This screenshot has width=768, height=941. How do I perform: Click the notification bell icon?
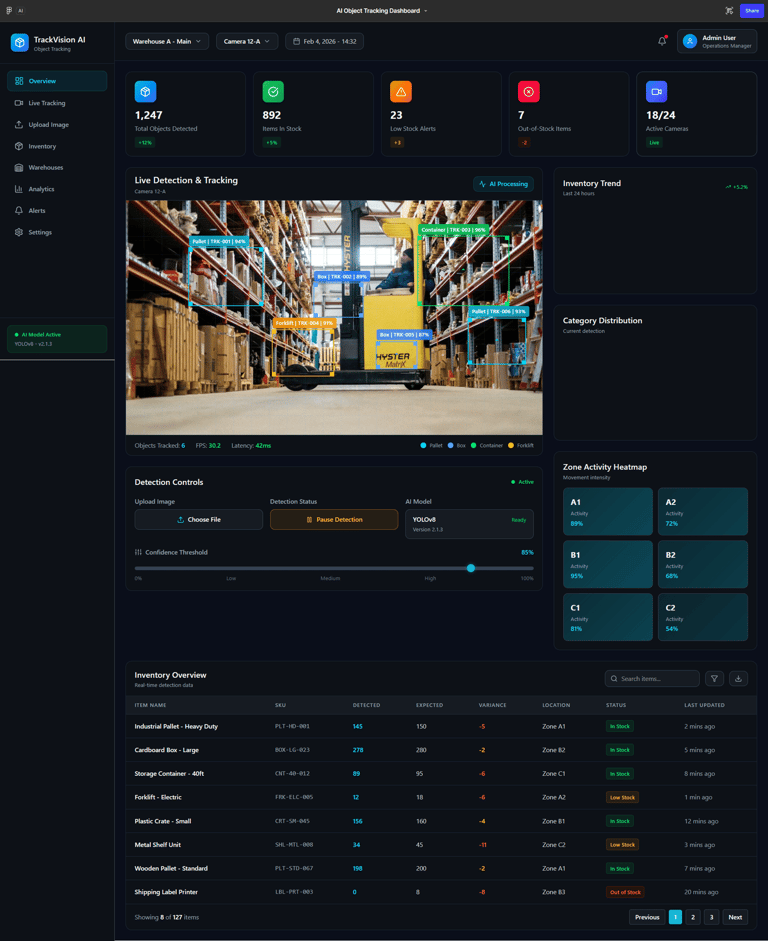[661, 41]
